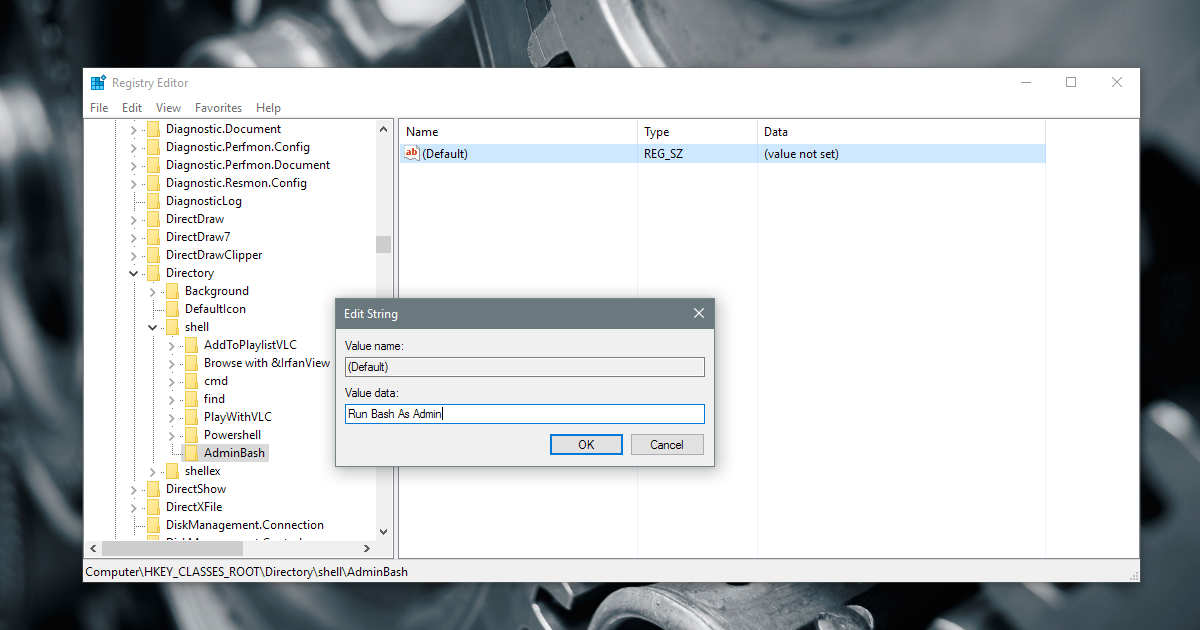Click the DirectDraw7 folder icon
Screen dimensions: 1200x630
(152, 237)
